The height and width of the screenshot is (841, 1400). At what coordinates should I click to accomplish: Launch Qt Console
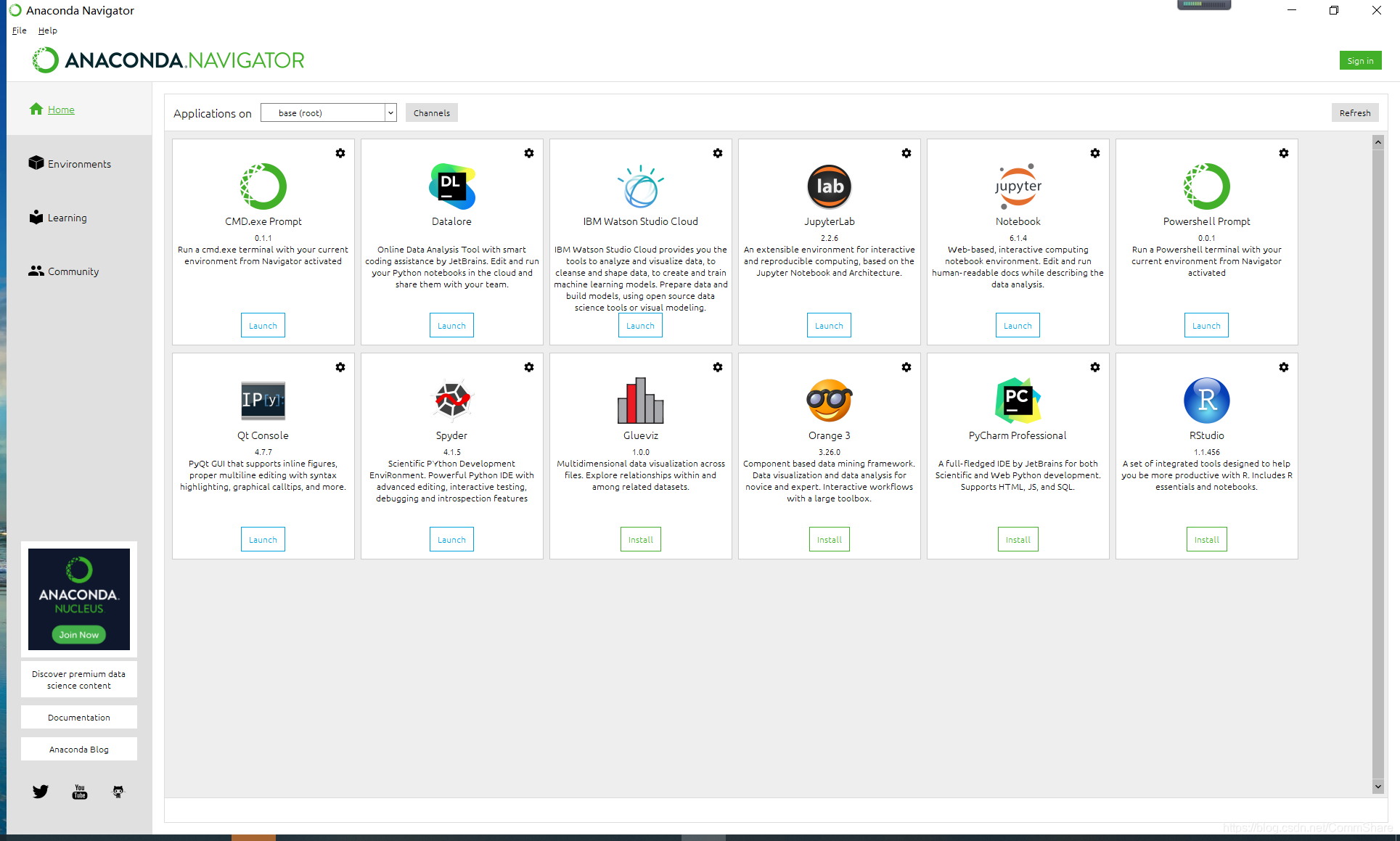click(x=263, y=540)
